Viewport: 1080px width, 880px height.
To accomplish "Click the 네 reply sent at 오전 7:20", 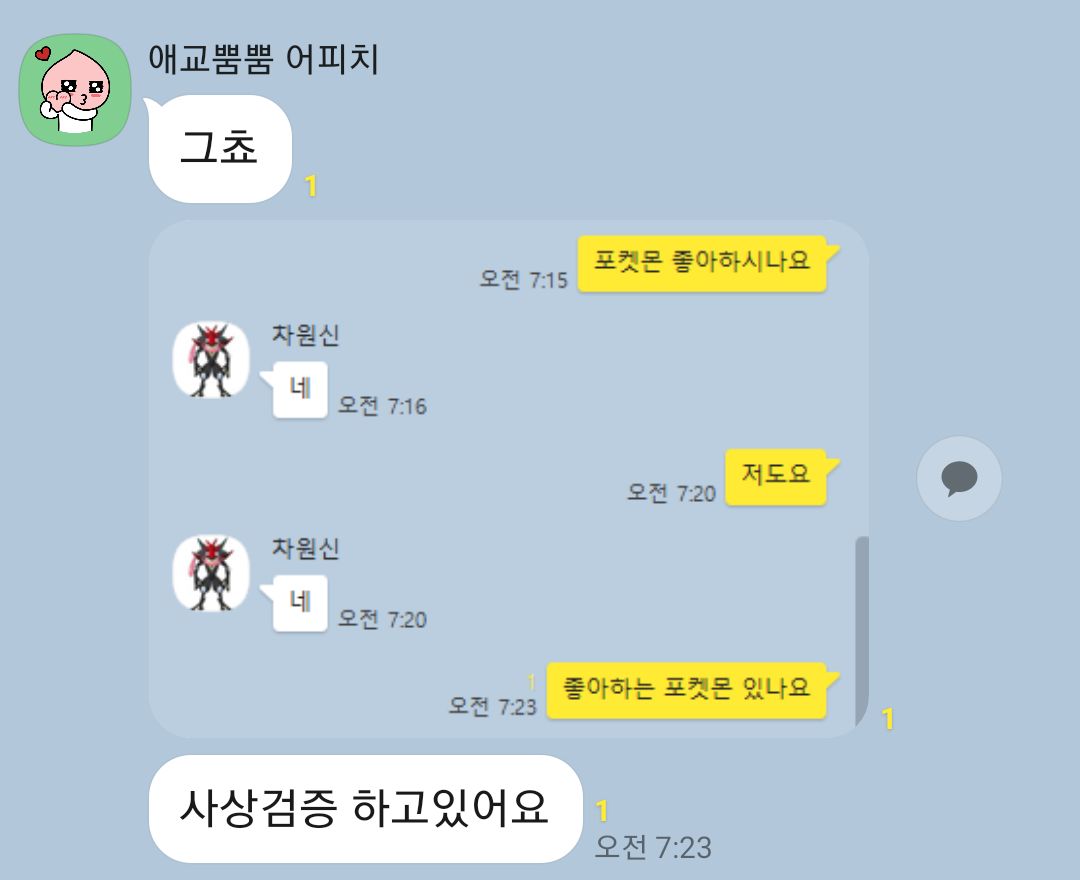I will [x=300, y=603].
